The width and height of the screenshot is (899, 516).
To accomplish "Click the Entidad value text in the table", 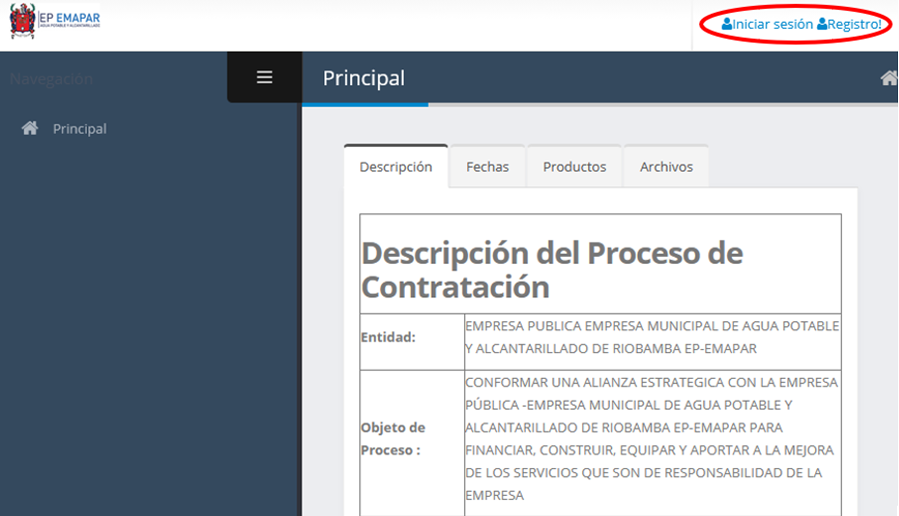I will 652,337.
